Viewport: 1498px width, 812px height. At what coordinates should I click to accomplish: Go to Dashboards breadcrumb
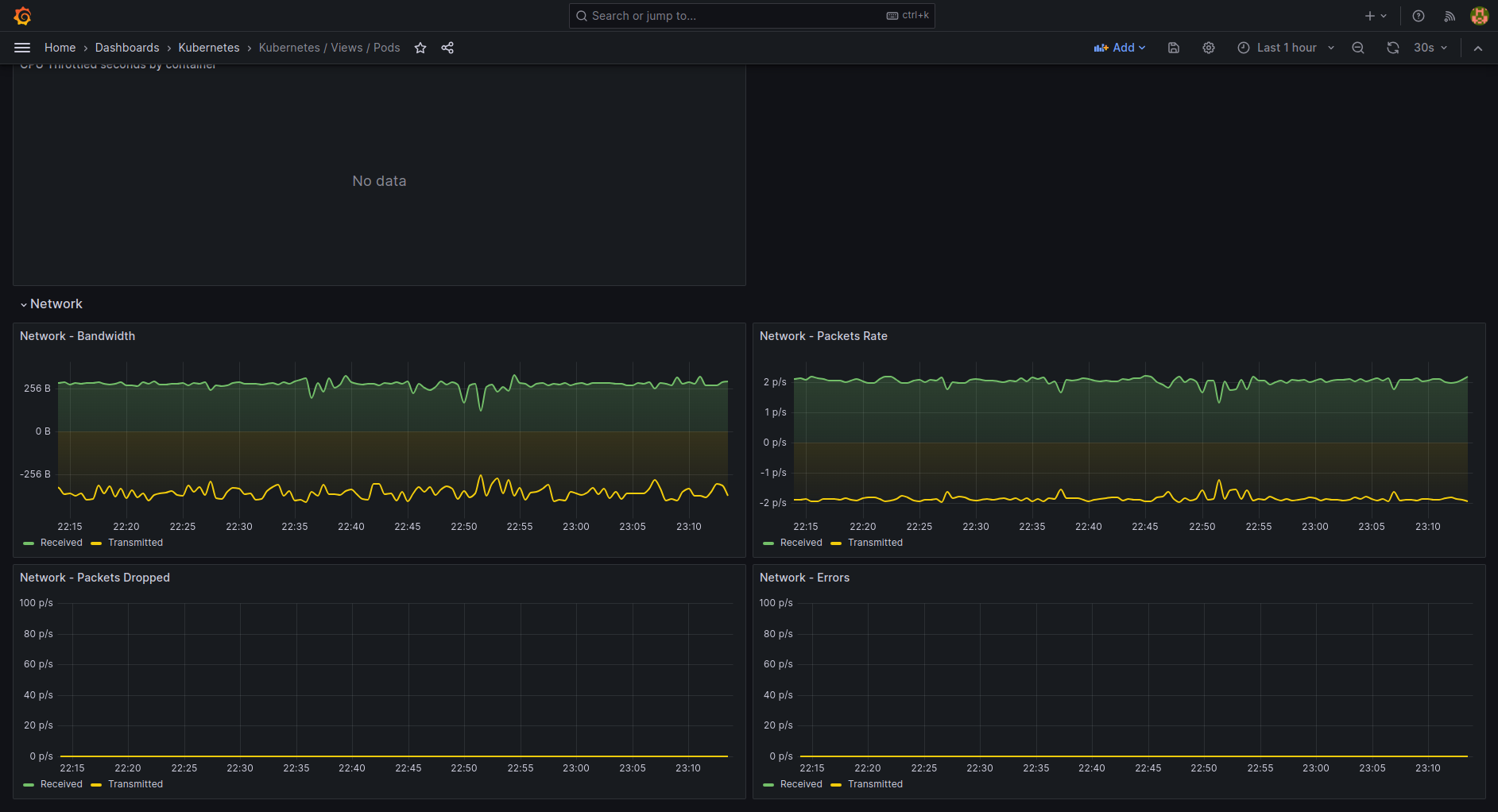(127, 48)
